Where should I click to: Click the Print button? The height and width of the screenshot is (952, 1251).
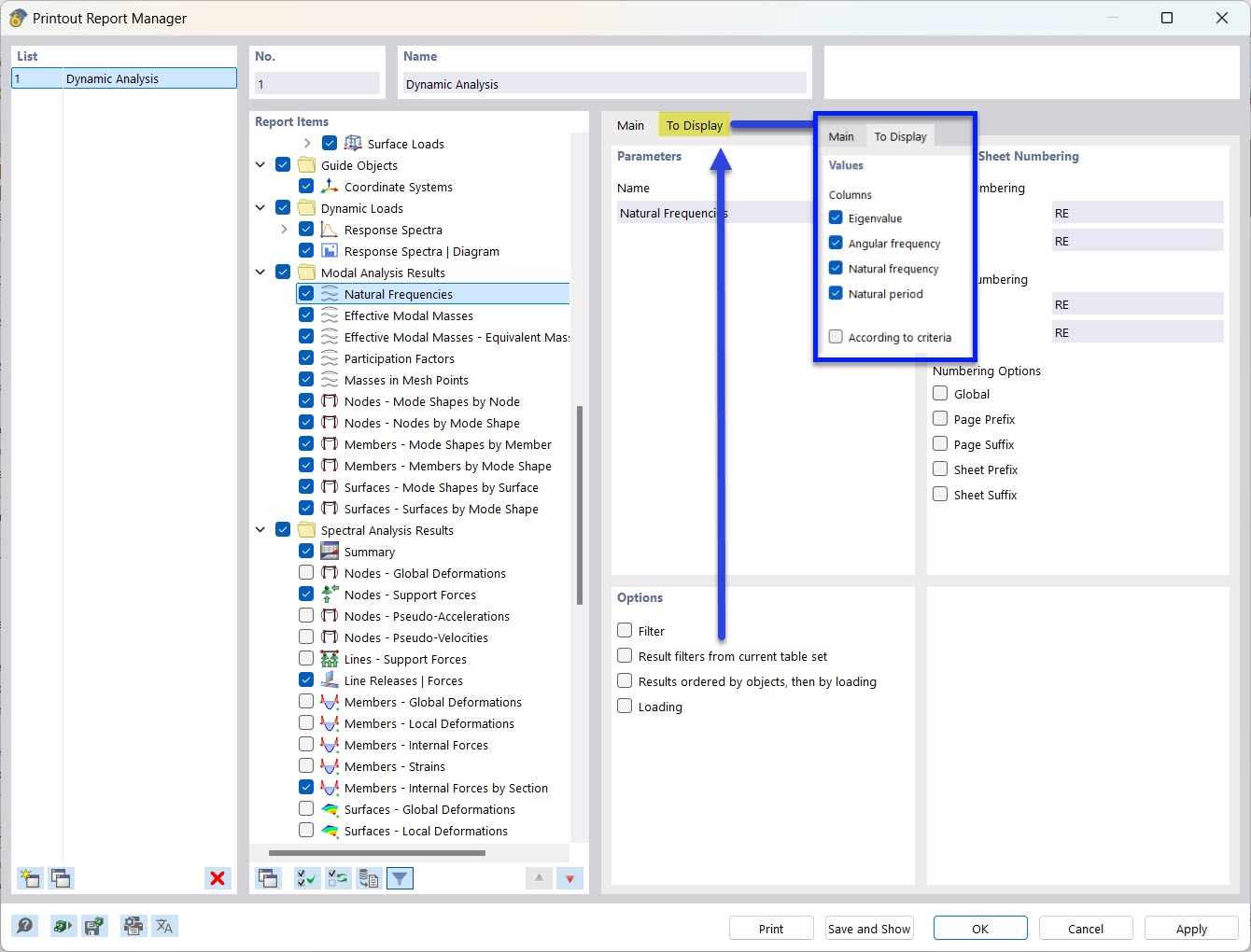point(771,929)
